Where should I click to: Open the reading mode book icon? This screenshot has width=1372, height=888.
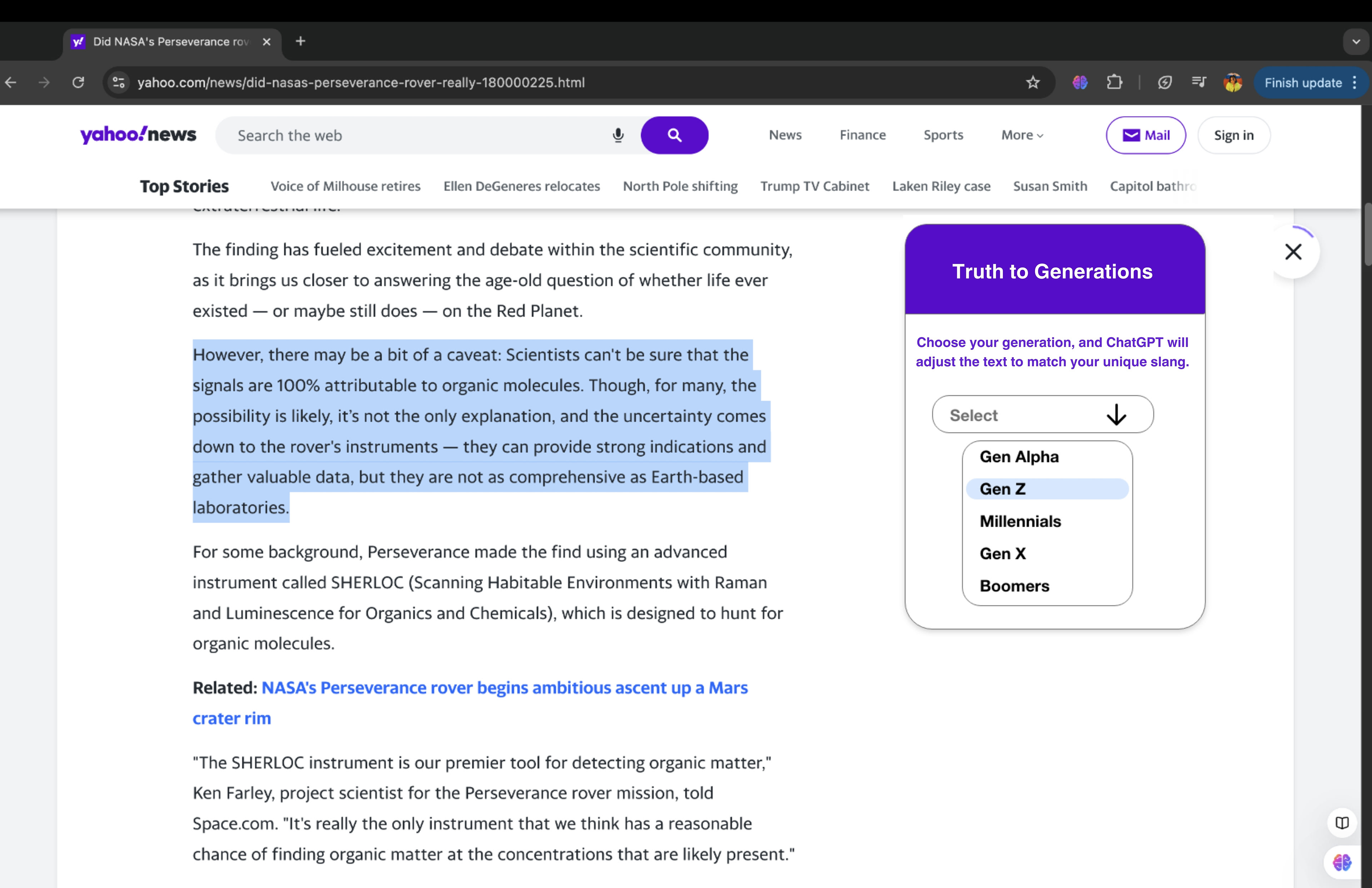[1342, 823]
